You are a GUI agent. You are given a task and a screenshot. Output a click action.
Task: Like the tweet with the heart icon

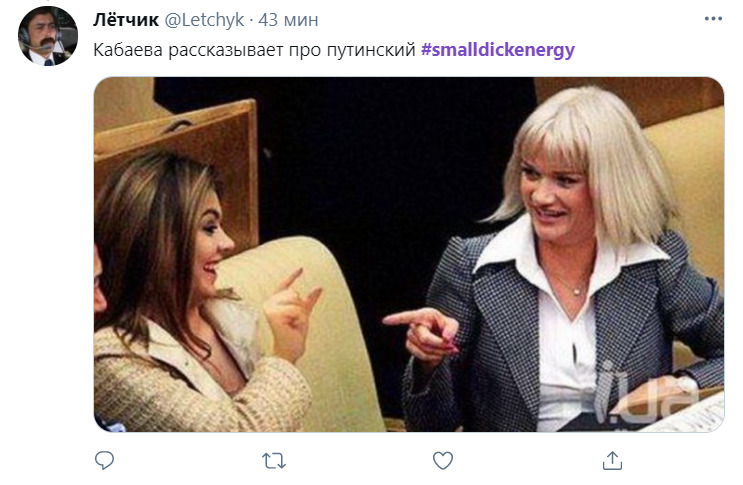point(443,460)
